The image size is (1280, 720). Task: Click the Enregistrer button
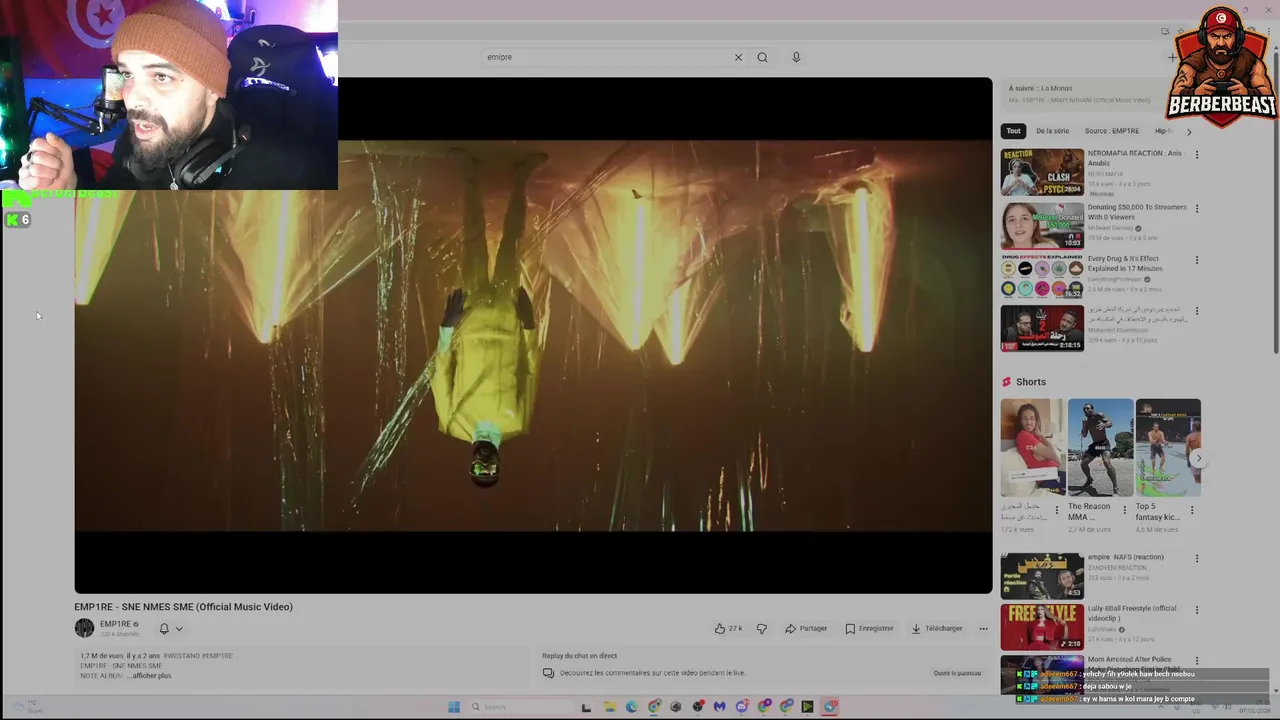click(869, 628)
